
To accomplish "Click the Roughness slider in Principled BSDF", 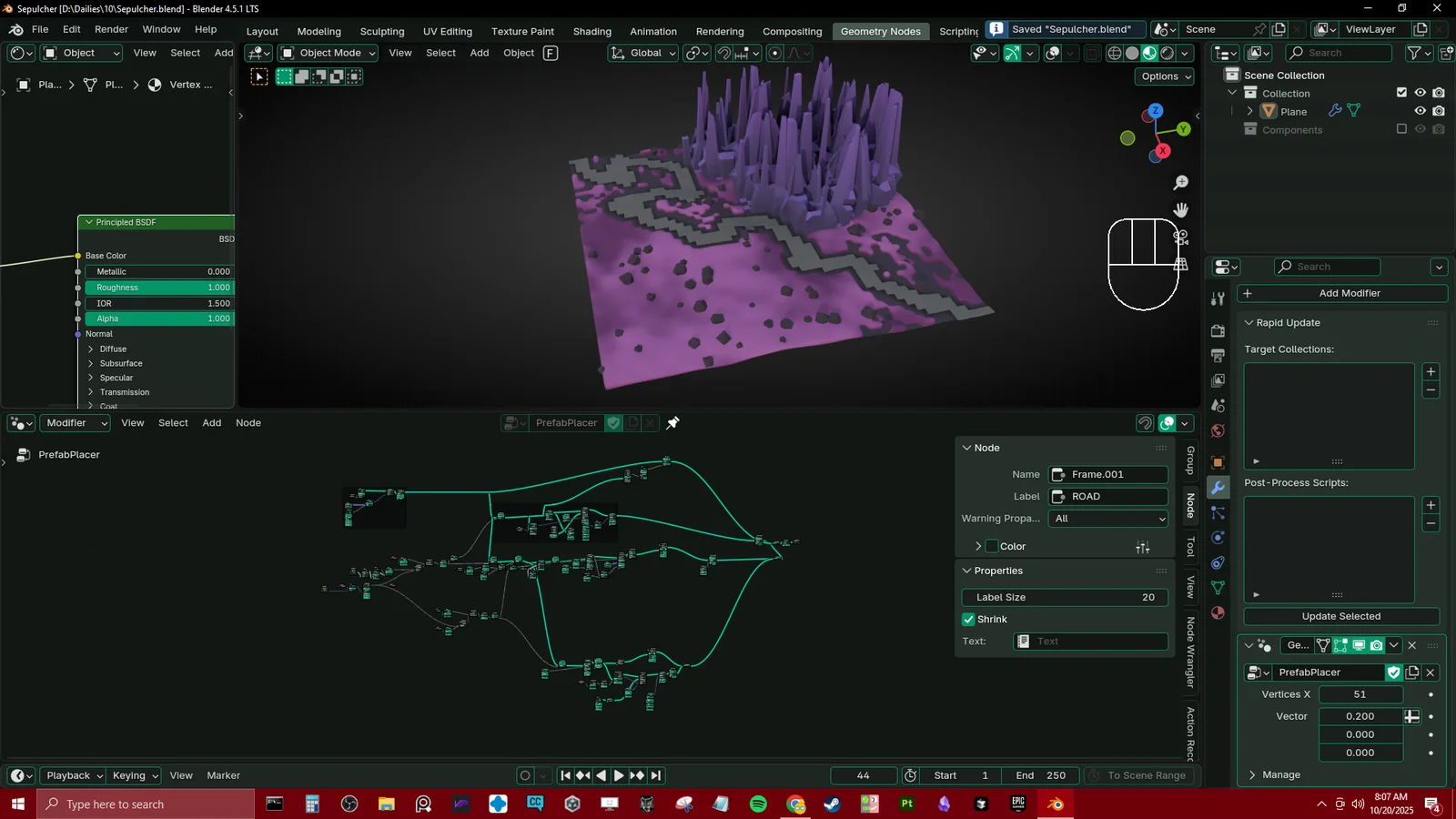I will point(159,288).
